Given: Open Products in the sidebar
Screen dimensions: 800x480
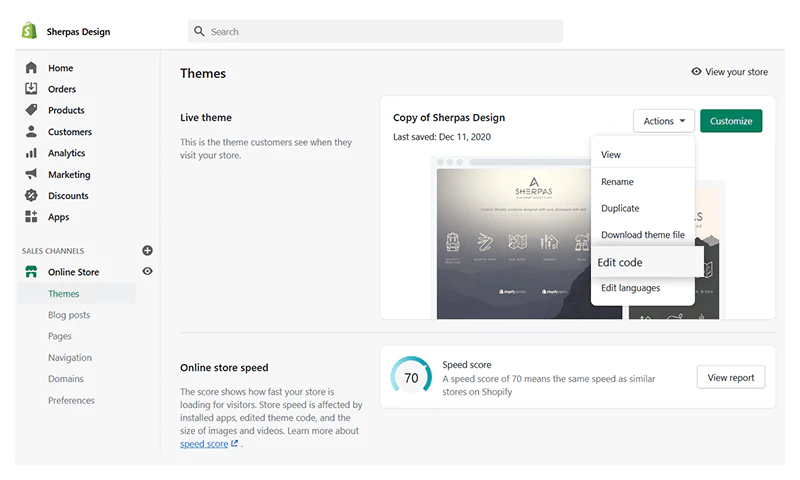Looking at the screenshot, I should click(66, 110).
